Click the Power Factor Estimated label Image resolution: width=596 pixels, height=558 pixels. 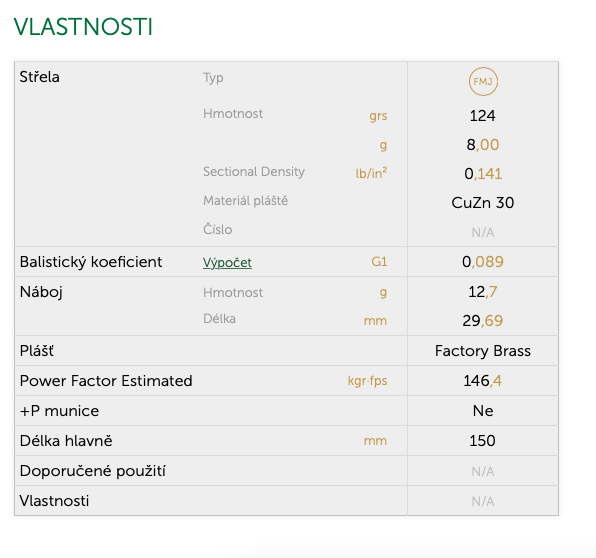coord(106,381)
